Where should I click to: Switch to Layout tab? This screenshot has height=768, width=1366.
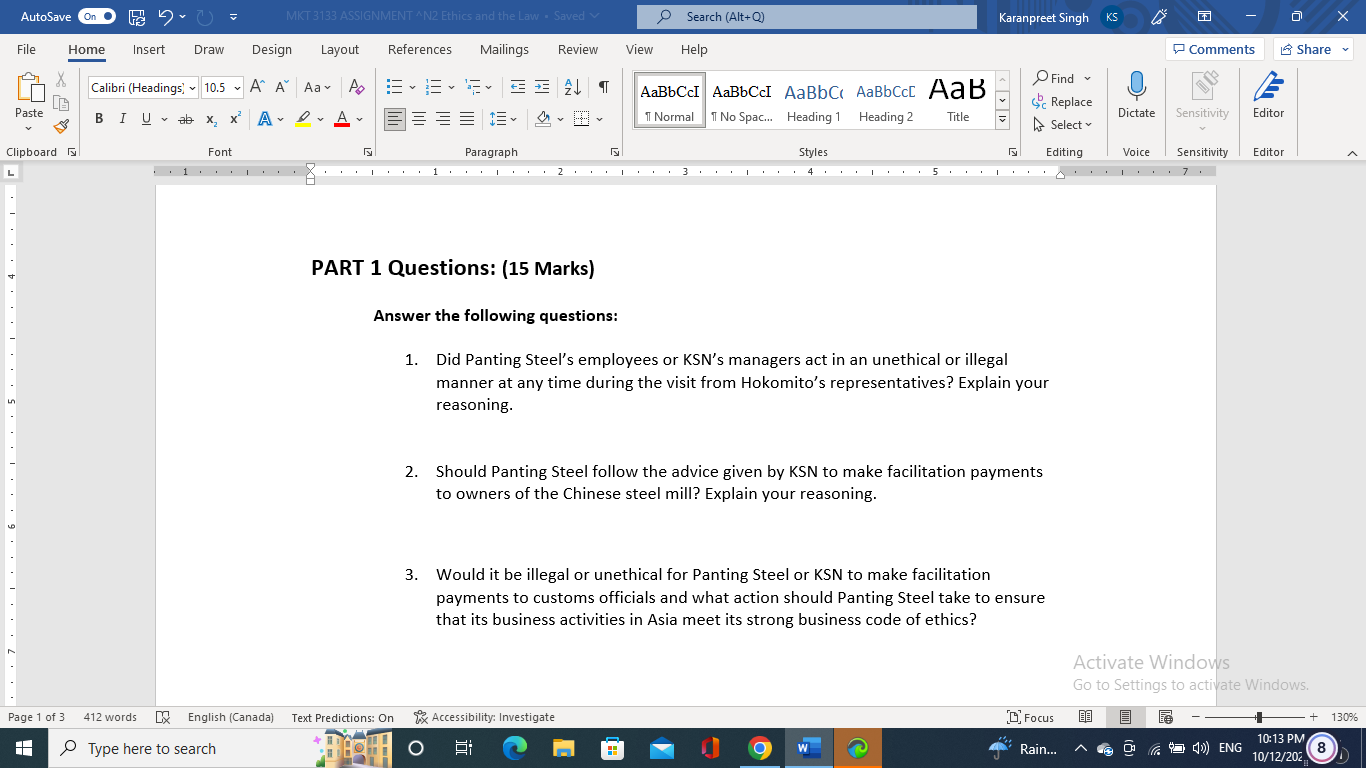[340, 49]
